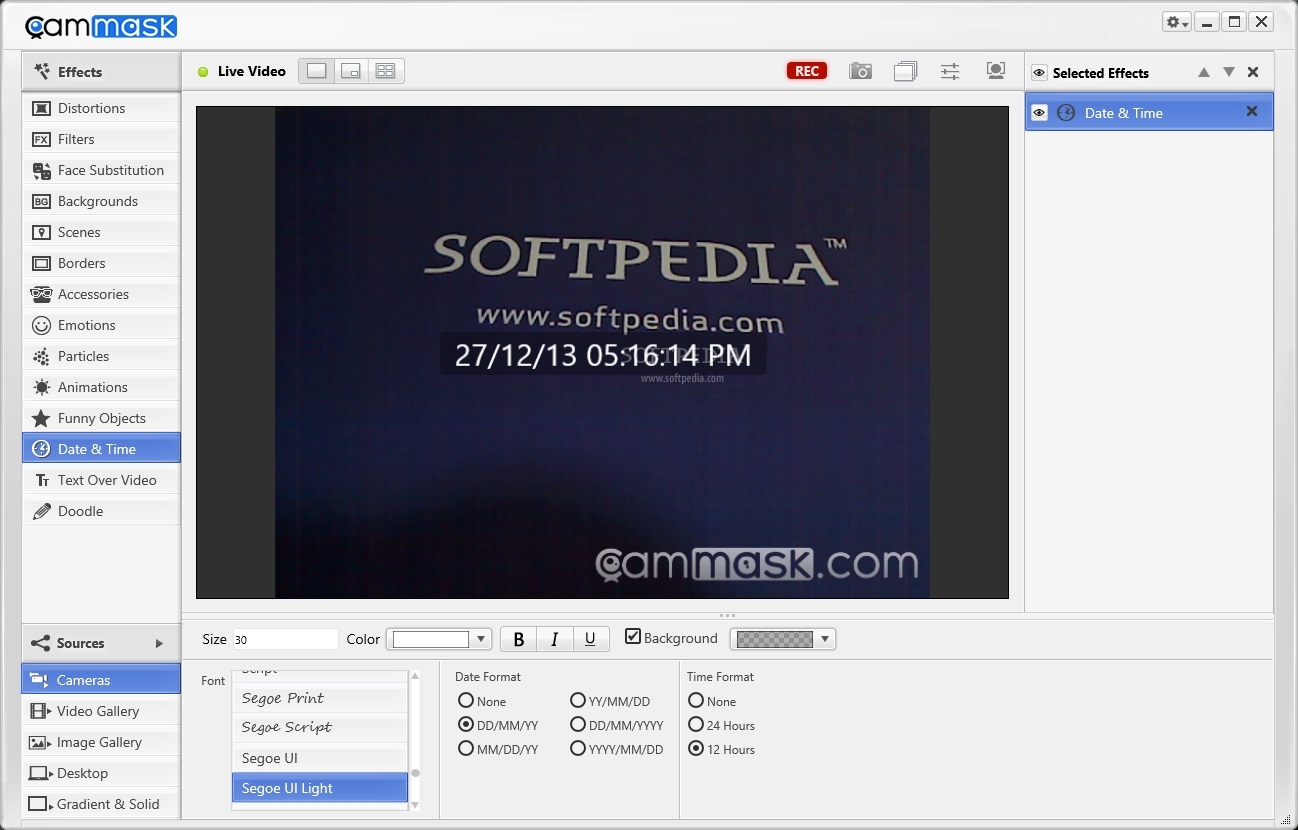Image resolution: width=1298 pixels, height=830 pixels.
Task: Select the Date & Time effect category
Action: point(101,449)
